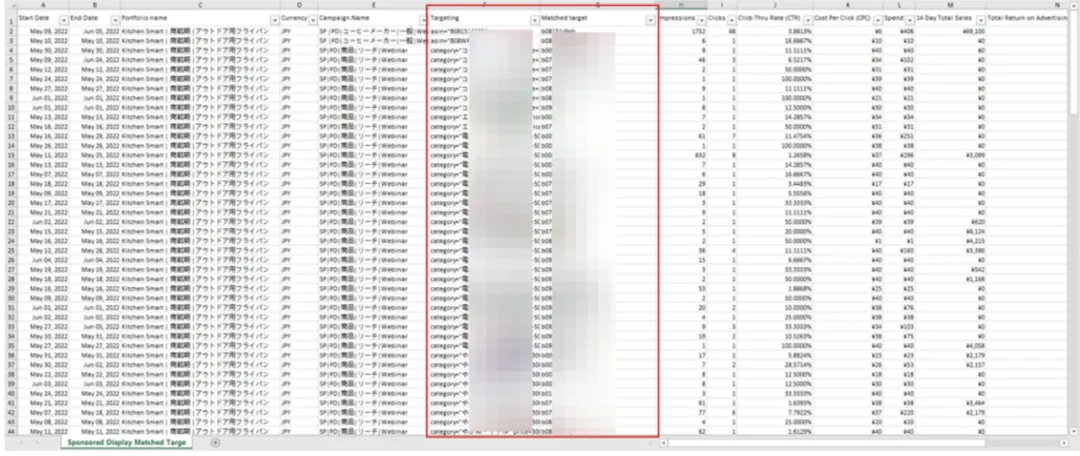Screen dimensions: 1080x456
Task: Click the Select All corner triangle
Action: (8, 6)
